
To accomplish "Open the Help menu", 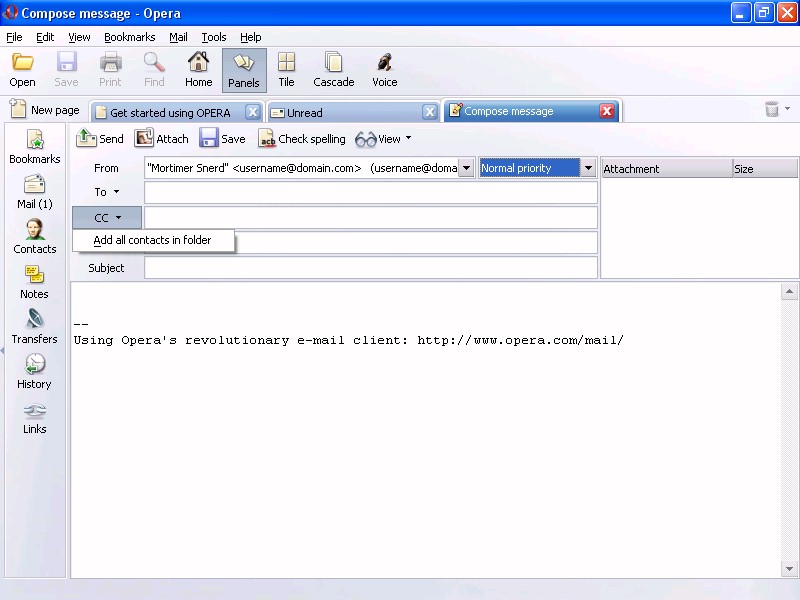I will click(251, 37).
